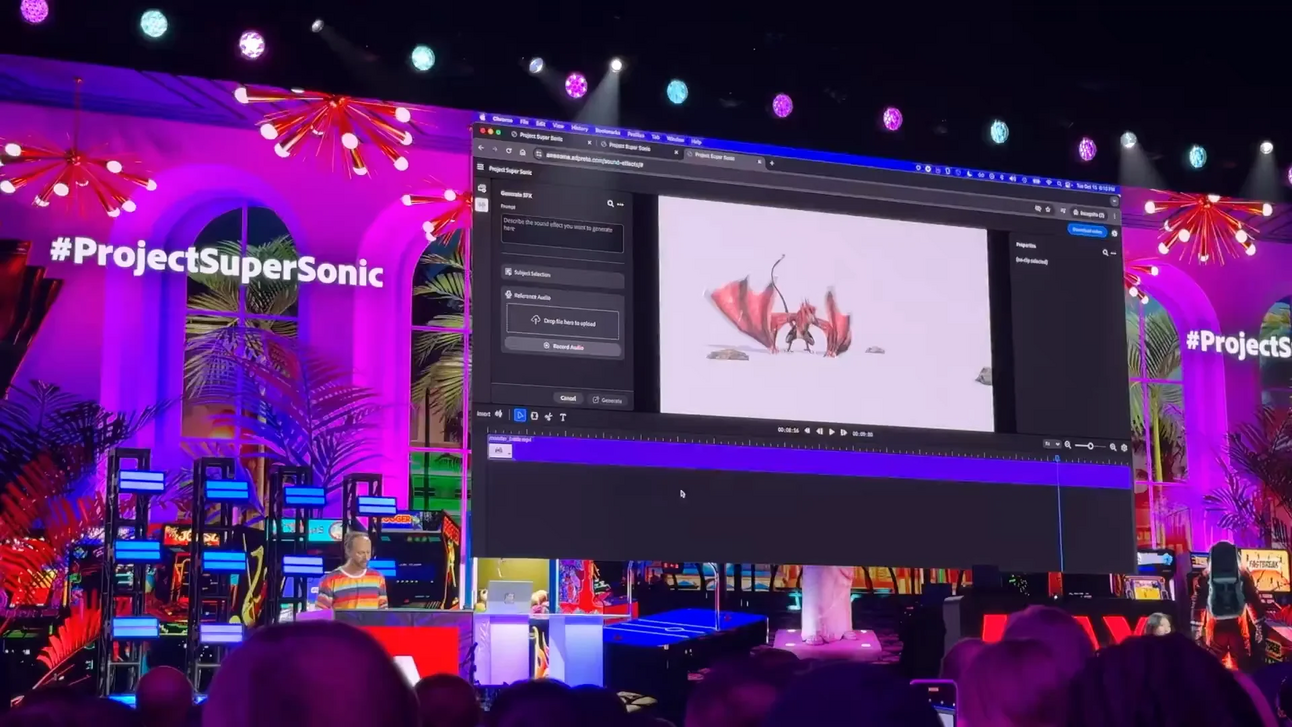The image size is (1292, 727).
Task: Click the Record Audio button
Action: tap(563, 347)
